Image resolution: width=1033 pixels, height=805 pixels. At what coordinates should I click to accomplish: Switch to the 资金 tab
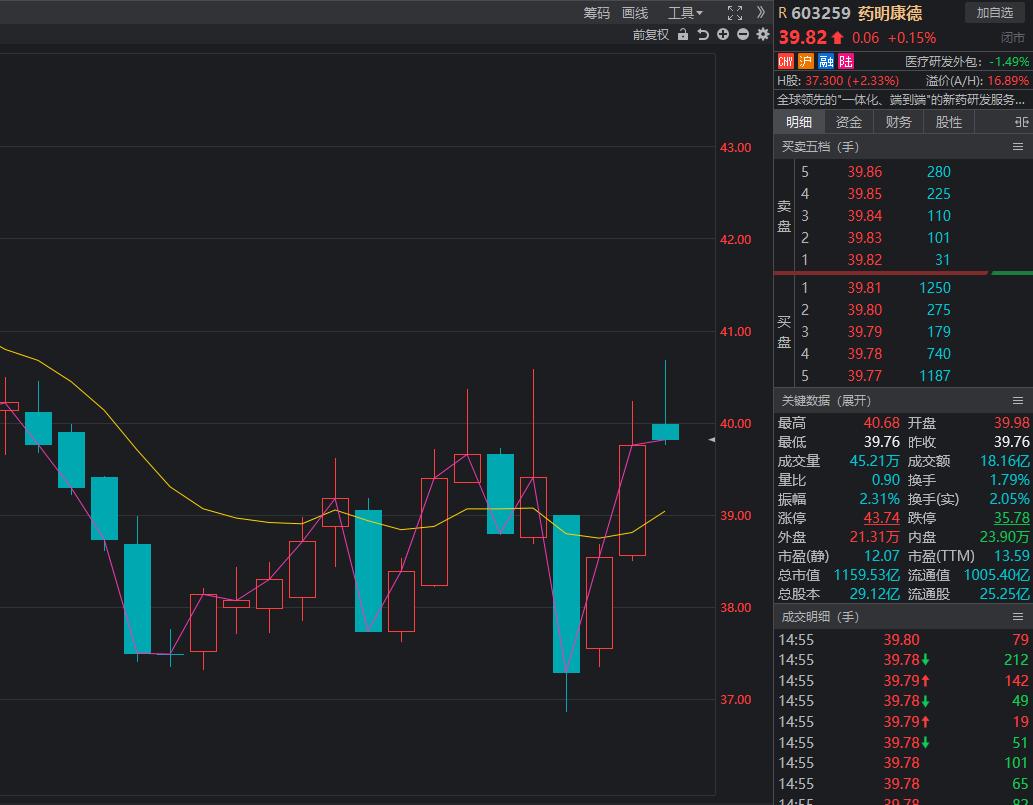[849, 122]
